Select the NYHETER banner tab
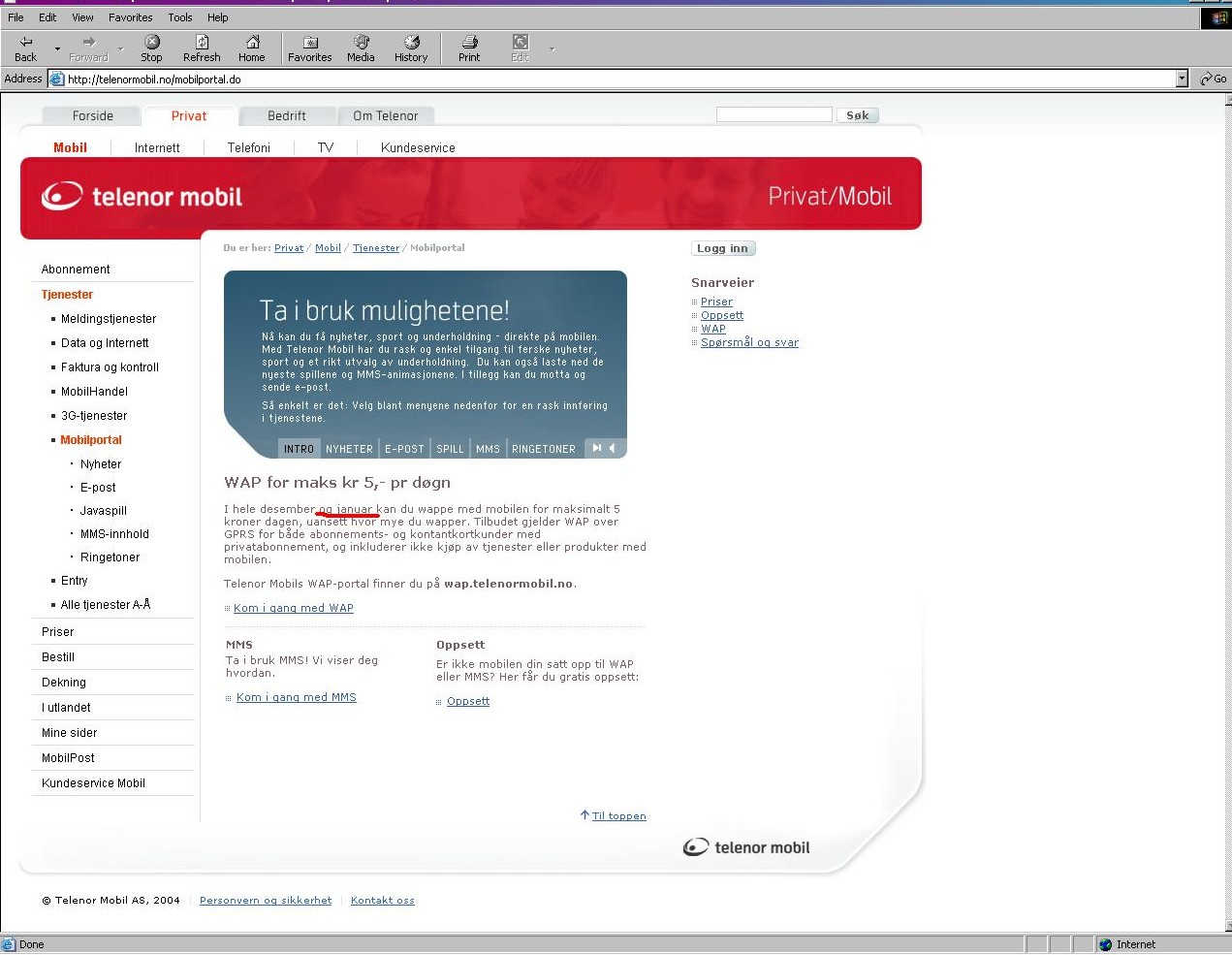 click(349, 449)
